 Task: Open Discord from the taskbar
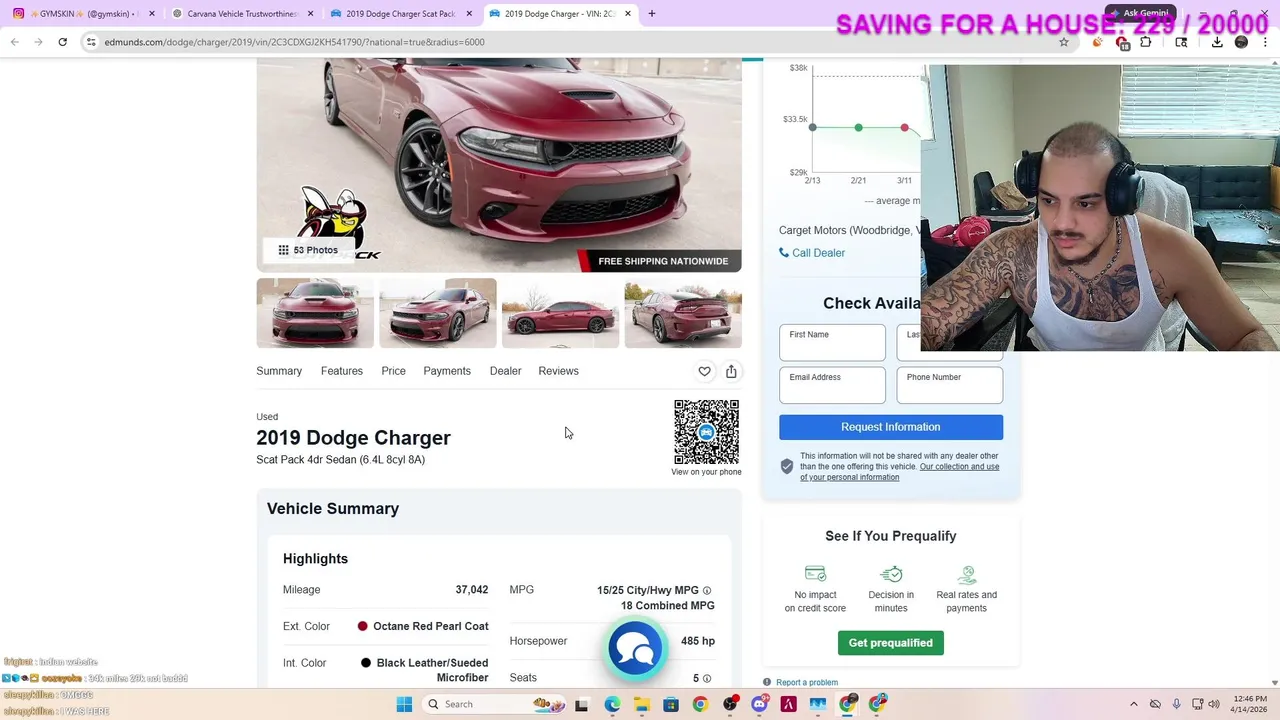coord(759,704)
